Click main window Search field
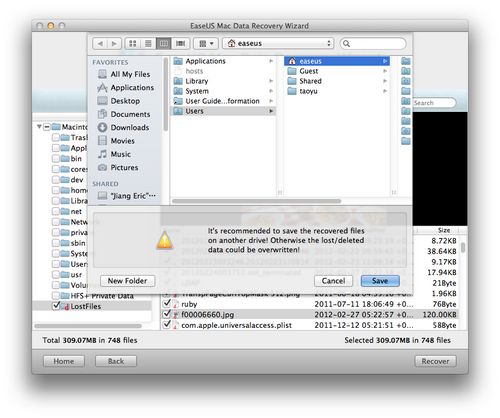This screenshot has height=418, width=500. pos(434,103)
